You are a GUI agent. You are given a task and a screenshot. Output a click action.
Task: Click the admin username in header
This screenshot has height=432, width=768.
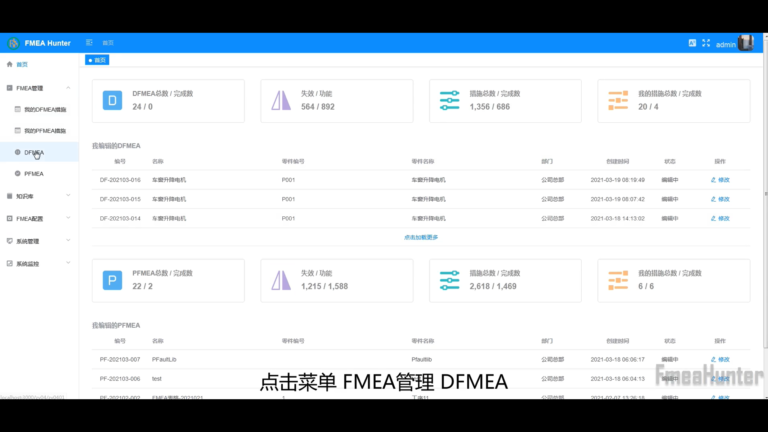click(x=725, y=45)
